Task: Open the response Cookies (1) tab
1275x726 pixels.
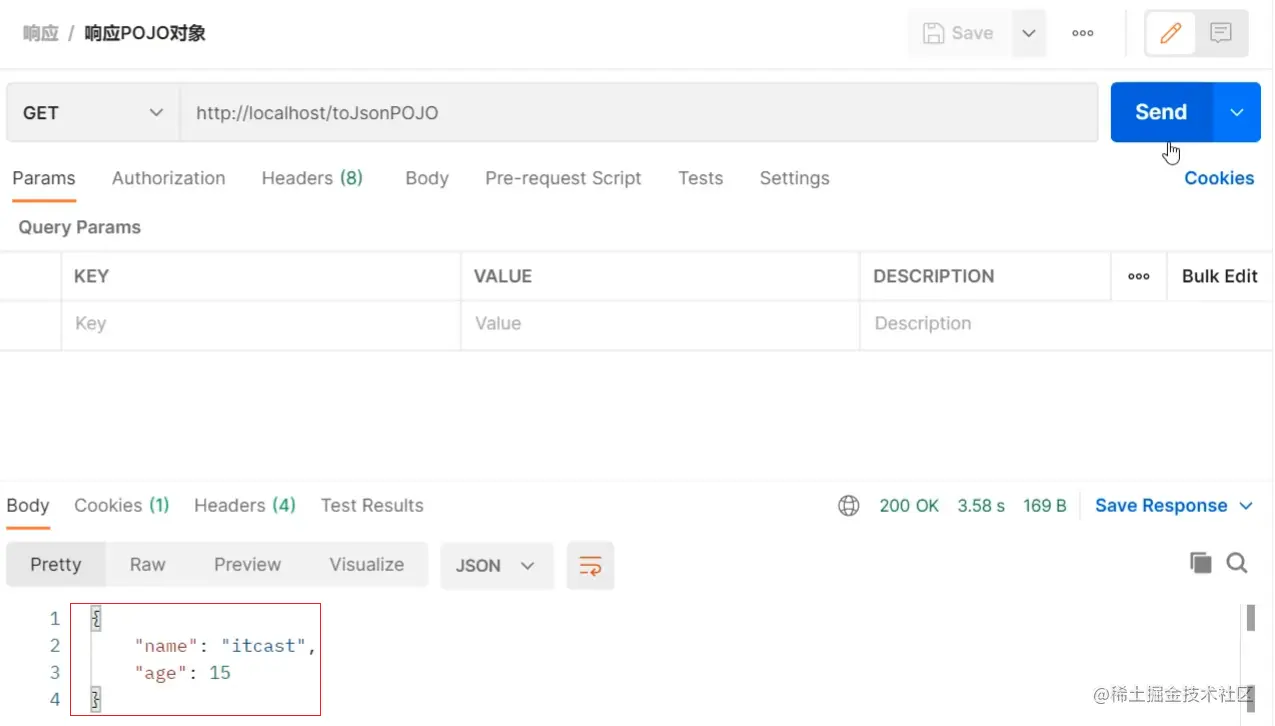Action: tap(122, 505)
